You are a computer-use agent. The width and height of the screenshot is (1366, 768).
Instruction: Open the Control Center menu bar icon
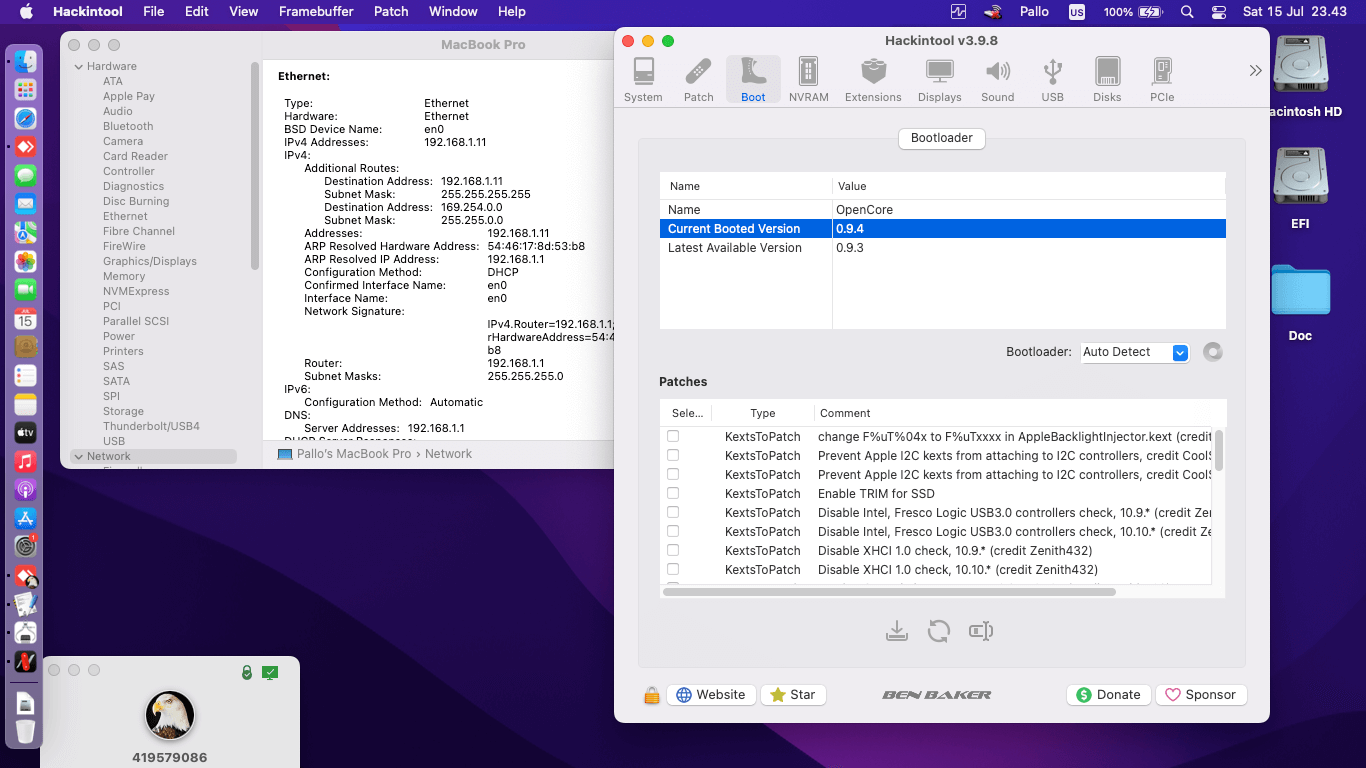pyautogui.click(x=1218, y=12)
